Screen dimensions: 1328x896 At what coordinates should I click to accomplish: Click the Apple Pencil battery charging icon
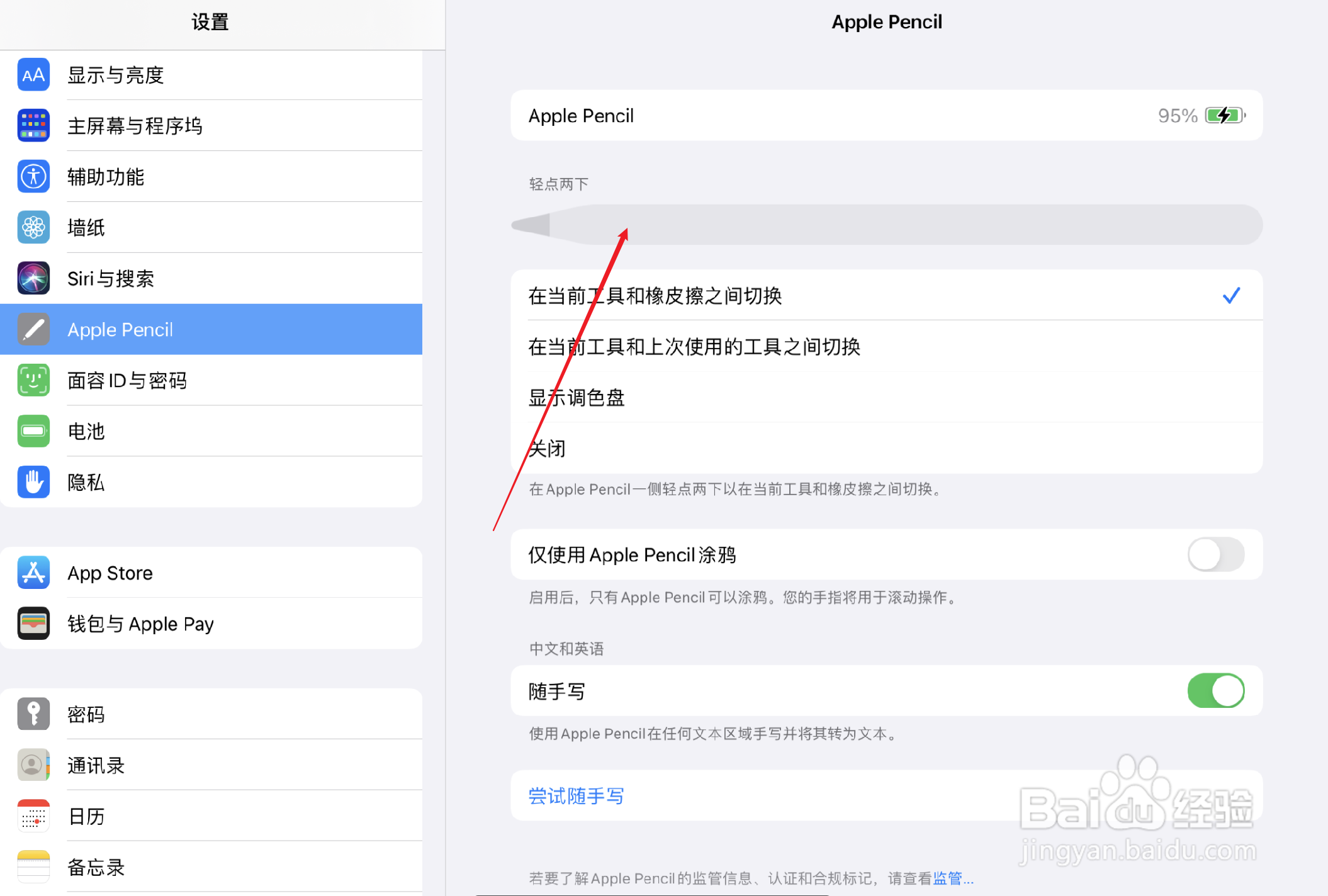(1225, 116)
